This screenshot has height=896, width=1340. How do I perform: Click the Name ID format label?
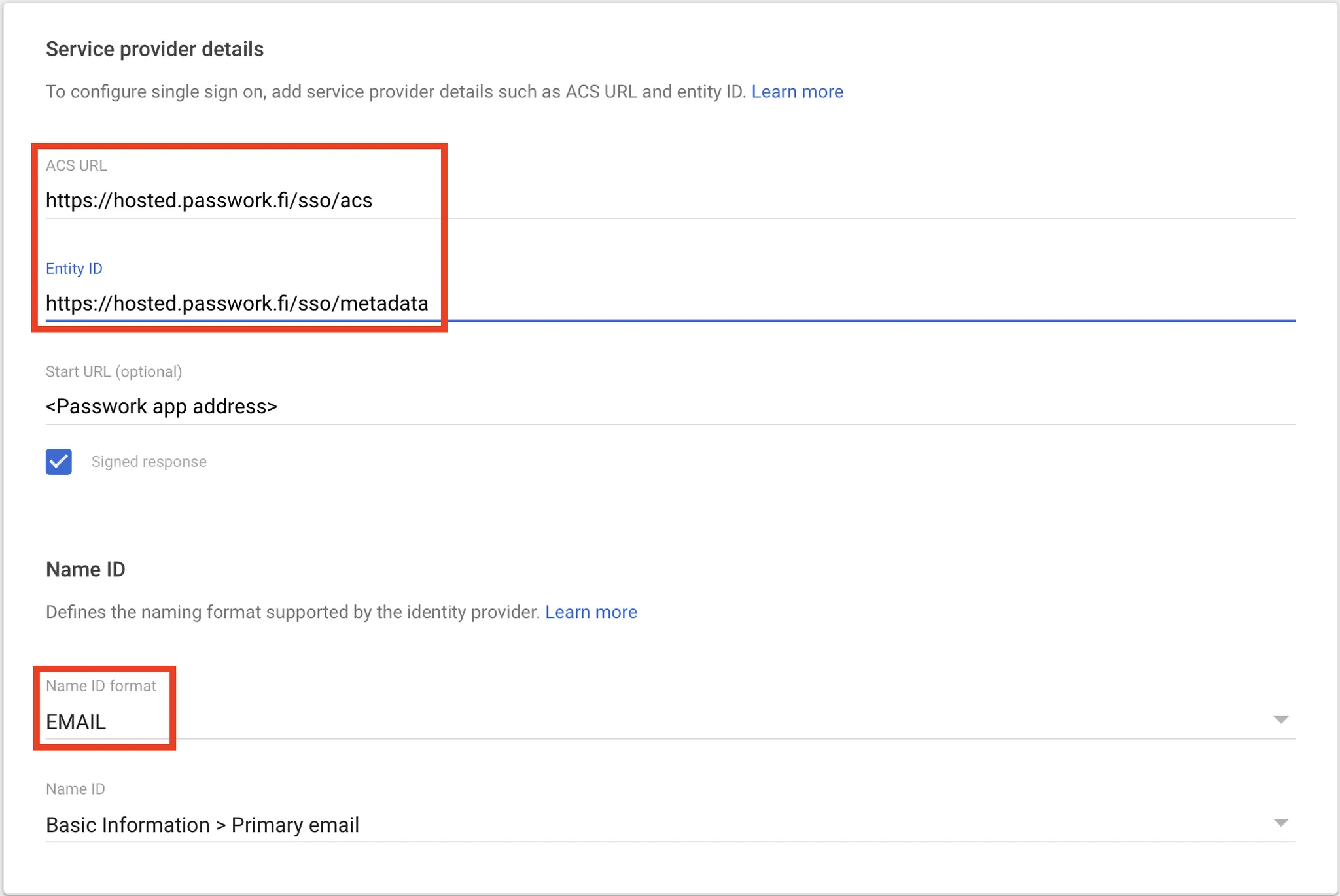[101, 686]
